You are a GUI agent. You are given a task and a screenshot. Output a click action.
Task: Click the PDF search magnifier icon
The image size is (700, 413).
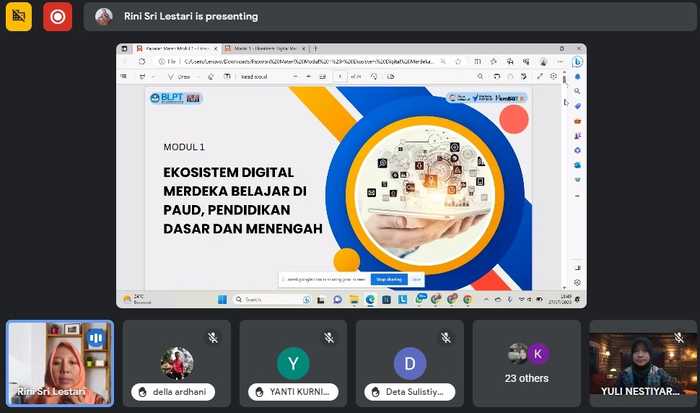click(480, 77)
